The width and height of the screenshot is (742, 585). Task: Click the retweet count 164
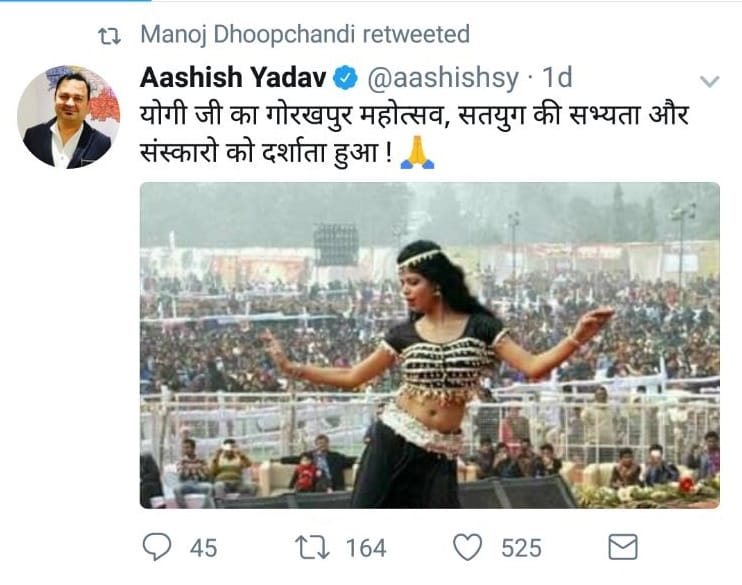point(365,548)
